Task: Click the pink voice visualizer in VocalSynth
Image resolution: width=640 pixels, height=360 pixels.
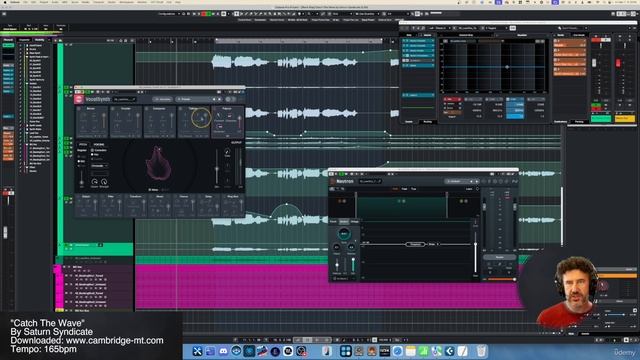Action: point(158,163)
